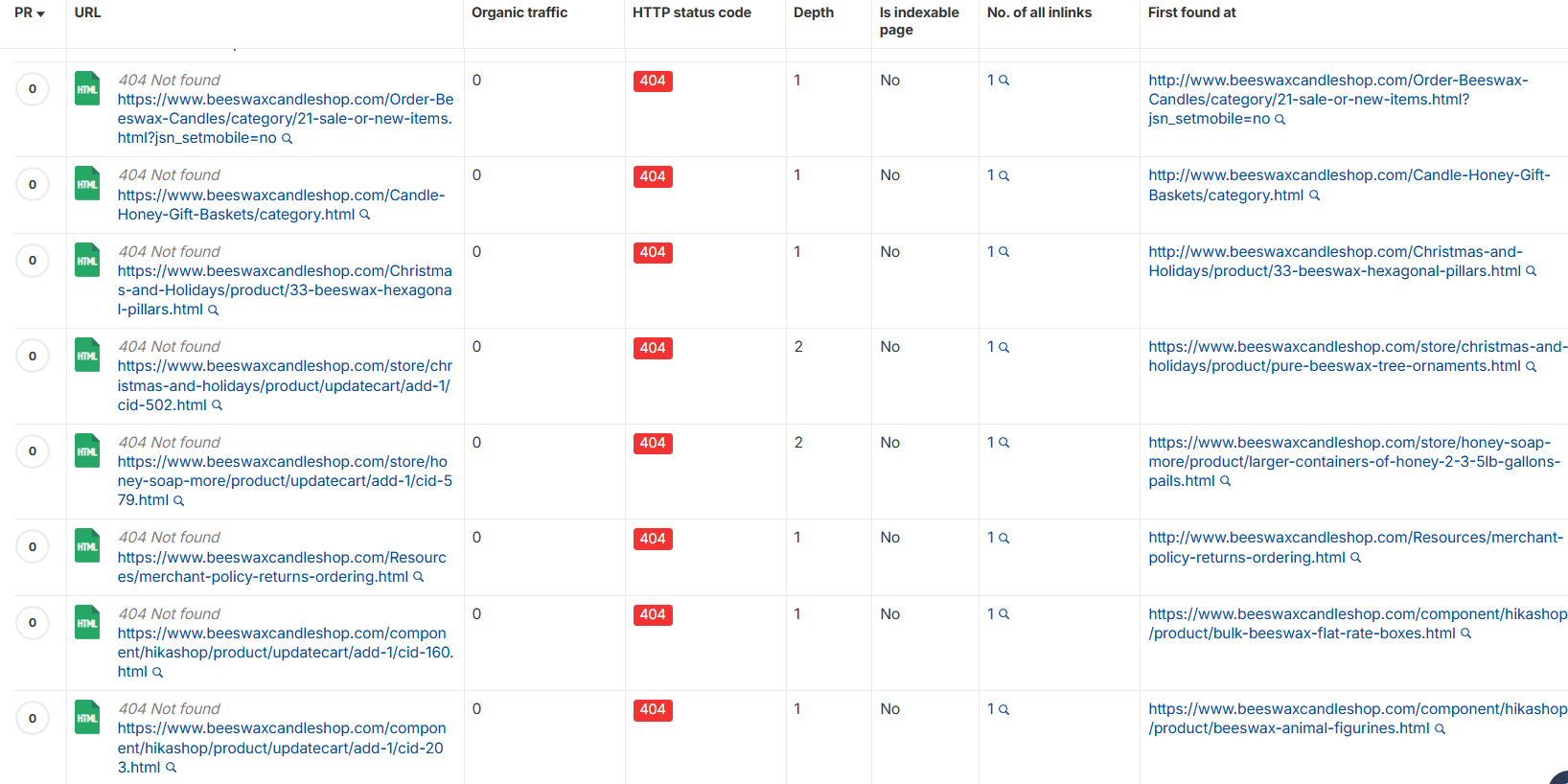This screenshot has height=784, width=1568.
Task: Click the magnifier icon after the cid-160 URL
Action: click(157, 673)
